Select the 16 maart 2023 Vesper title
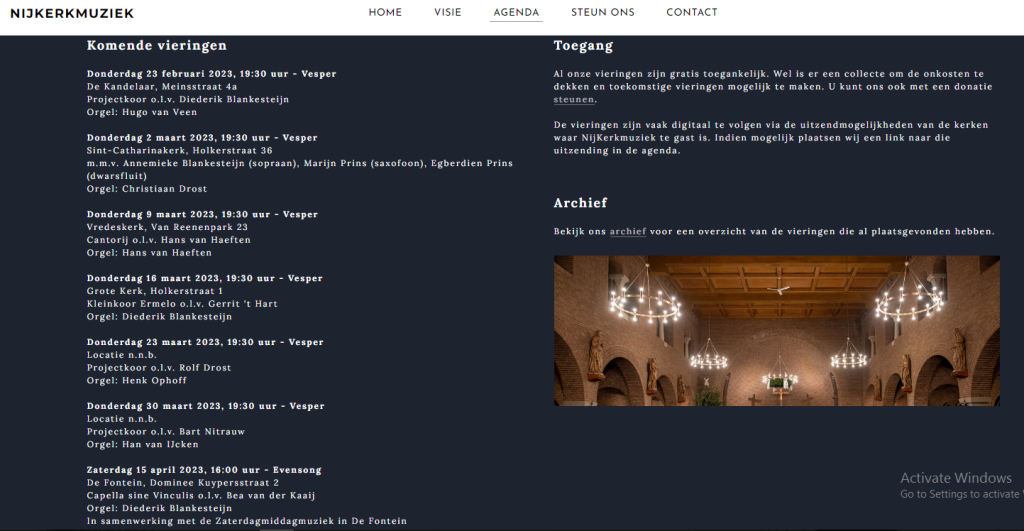1024x531 pixels. click(x=205, y=279)
